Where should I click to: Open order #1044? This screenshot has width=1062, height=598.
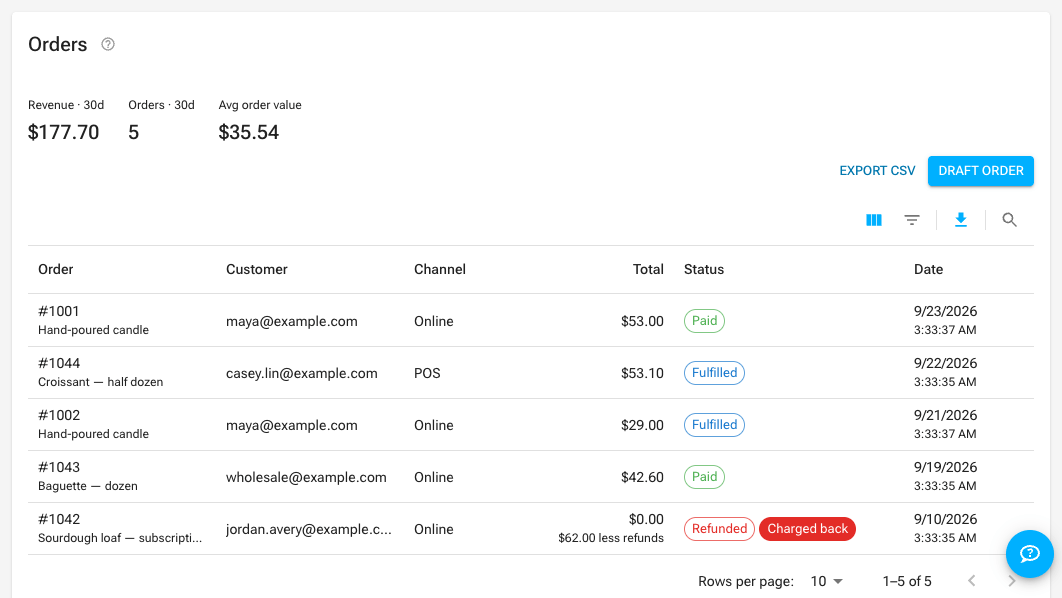point(59,363)
